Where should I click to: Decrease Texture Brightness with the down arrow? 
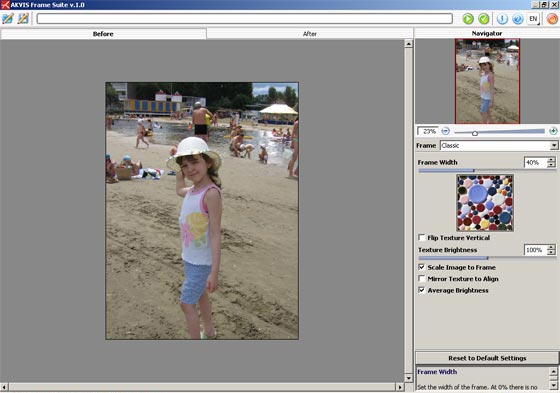[551, 253]
